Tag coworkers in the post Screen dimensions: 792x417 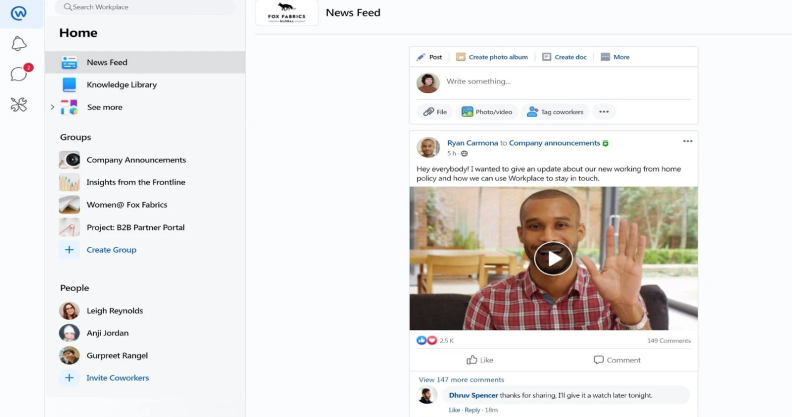pyautogui.click(x=555, y=112)
